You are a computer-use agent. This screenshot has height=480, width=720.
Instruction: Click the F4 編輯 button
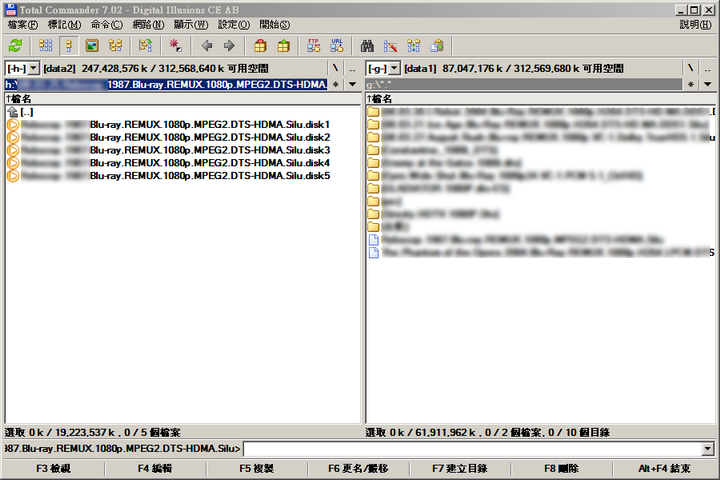point(155,469)
